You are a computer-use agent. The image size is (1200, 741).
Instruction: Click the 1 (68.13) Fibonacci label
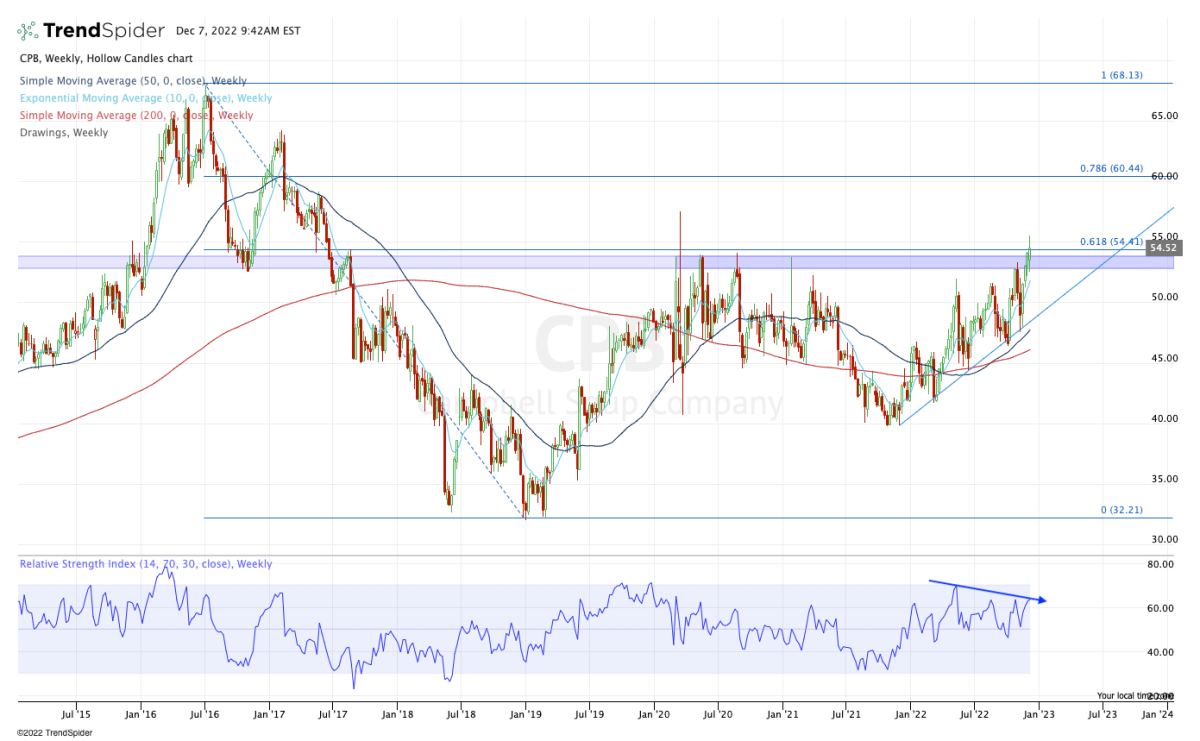point(1120,75)
